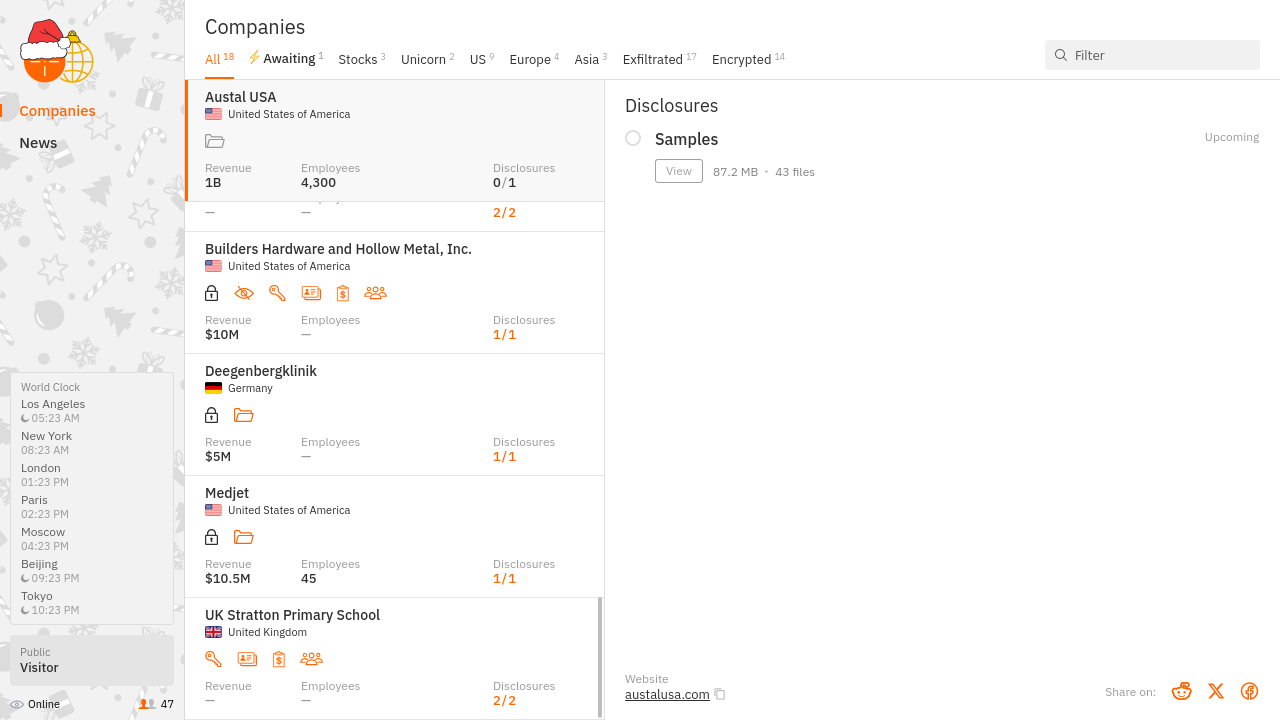Select the Samples disclosure radio circle
1280x720 pixels.
tap(633, 138)
